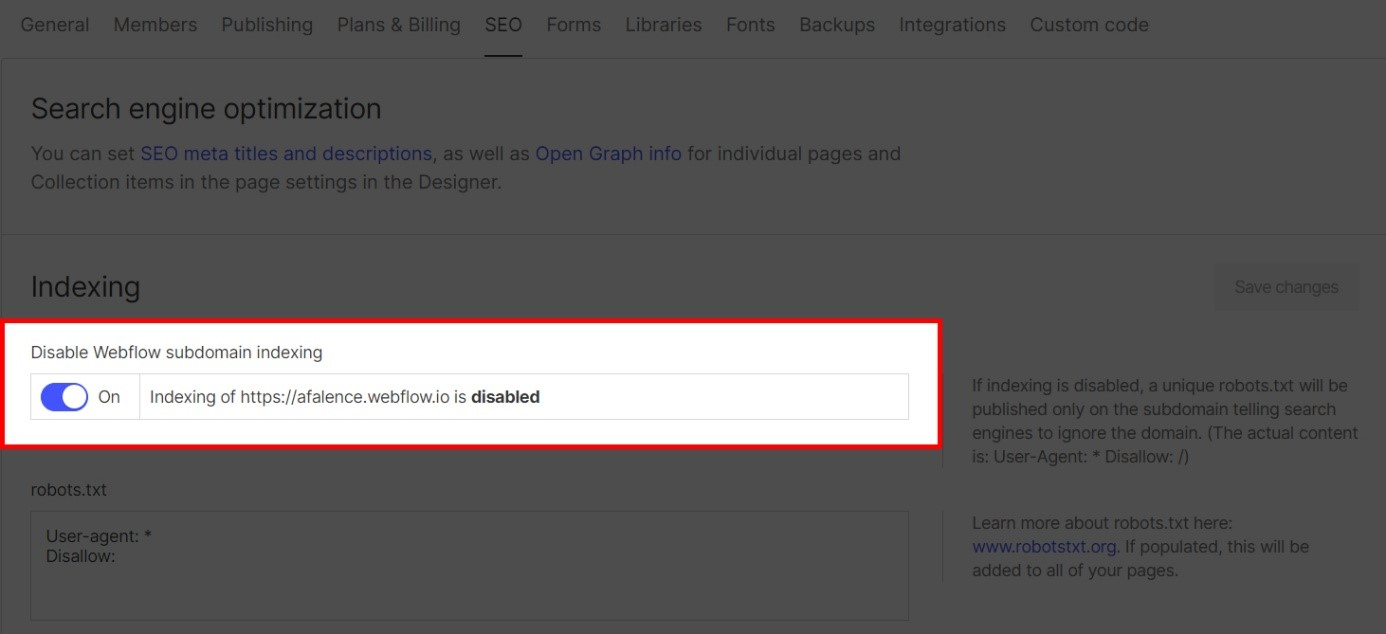
Task: Toggle the Disable Webflow subdomain indexing switch
Action: tap(64, 397)
